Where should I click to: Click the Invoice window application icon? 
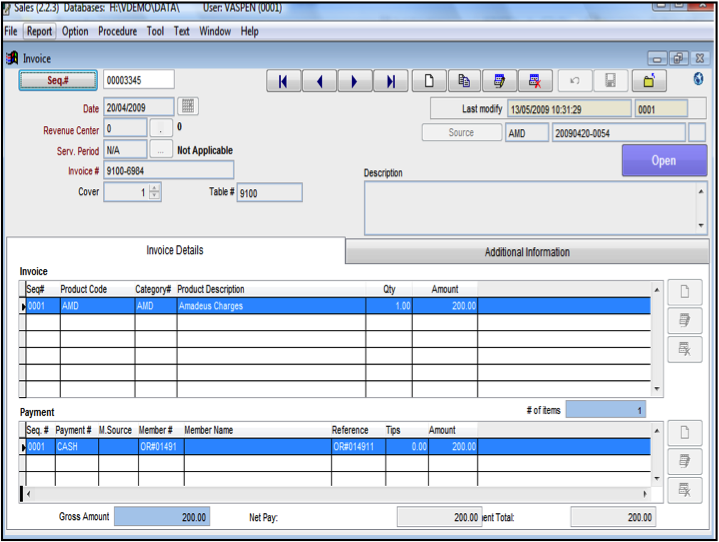click(12, 58)
